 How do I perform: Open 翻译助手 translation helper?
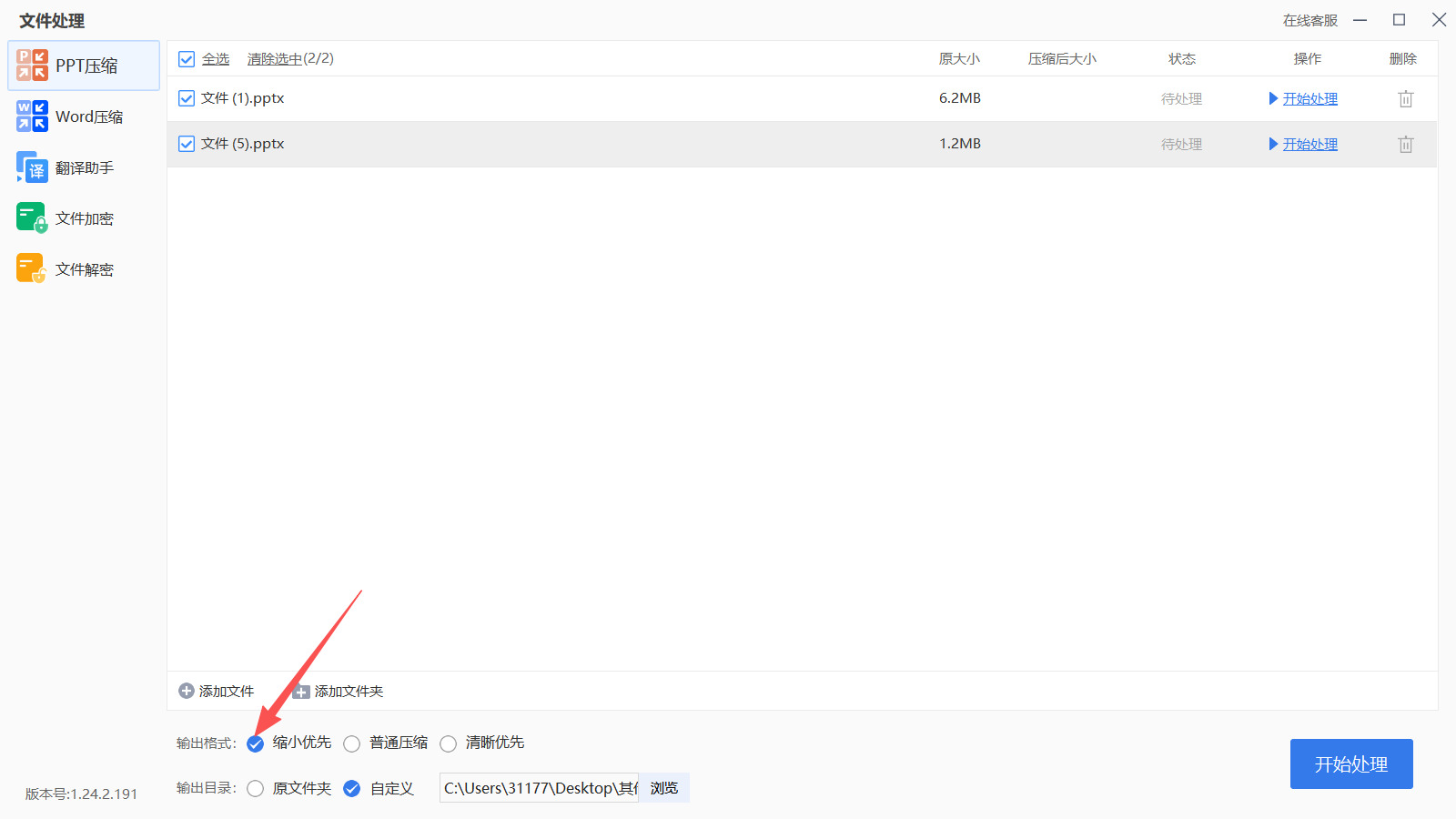click(x=84, y=167)
